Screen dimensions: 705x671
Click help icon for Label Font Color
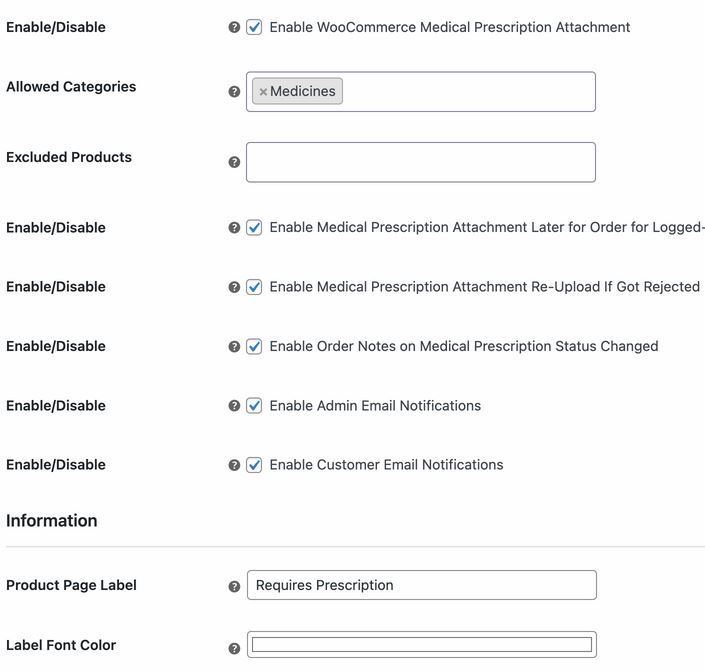(x=234, y=649)
